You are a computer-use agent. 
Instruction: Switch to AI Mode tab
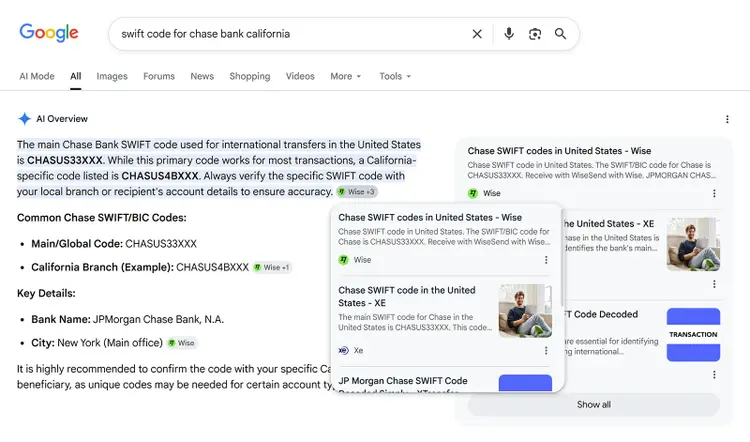[x=37, y=76]
